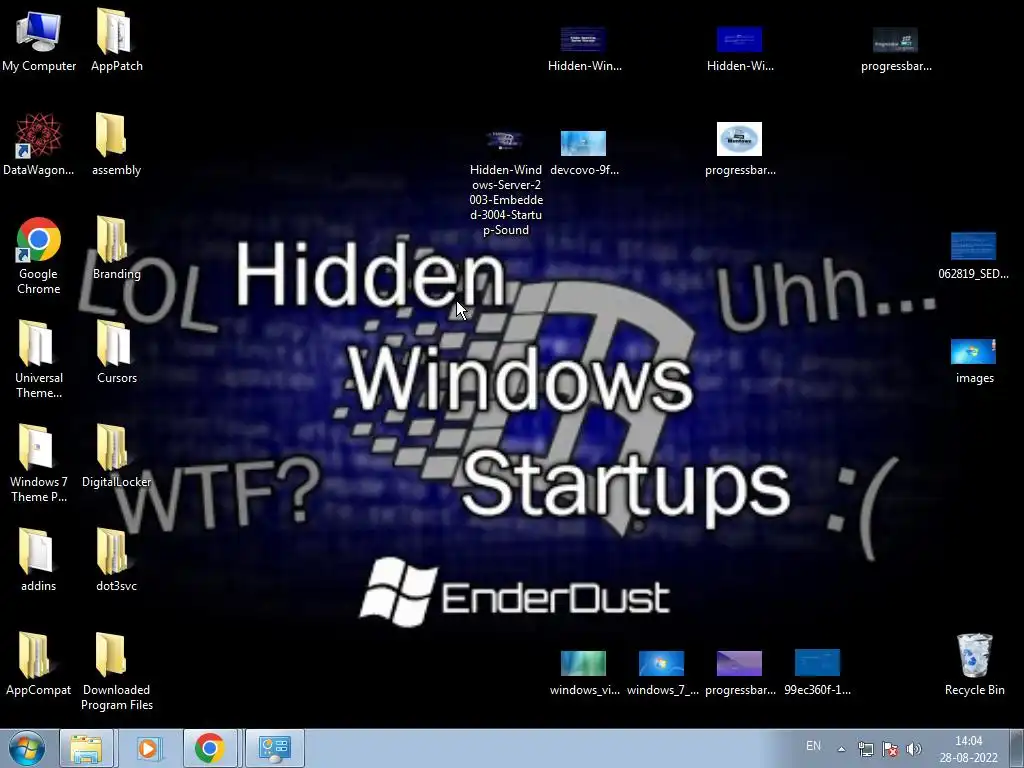Select the Windows 7 Theme P... folder
1024x768 pixels.
click(39, 463)
